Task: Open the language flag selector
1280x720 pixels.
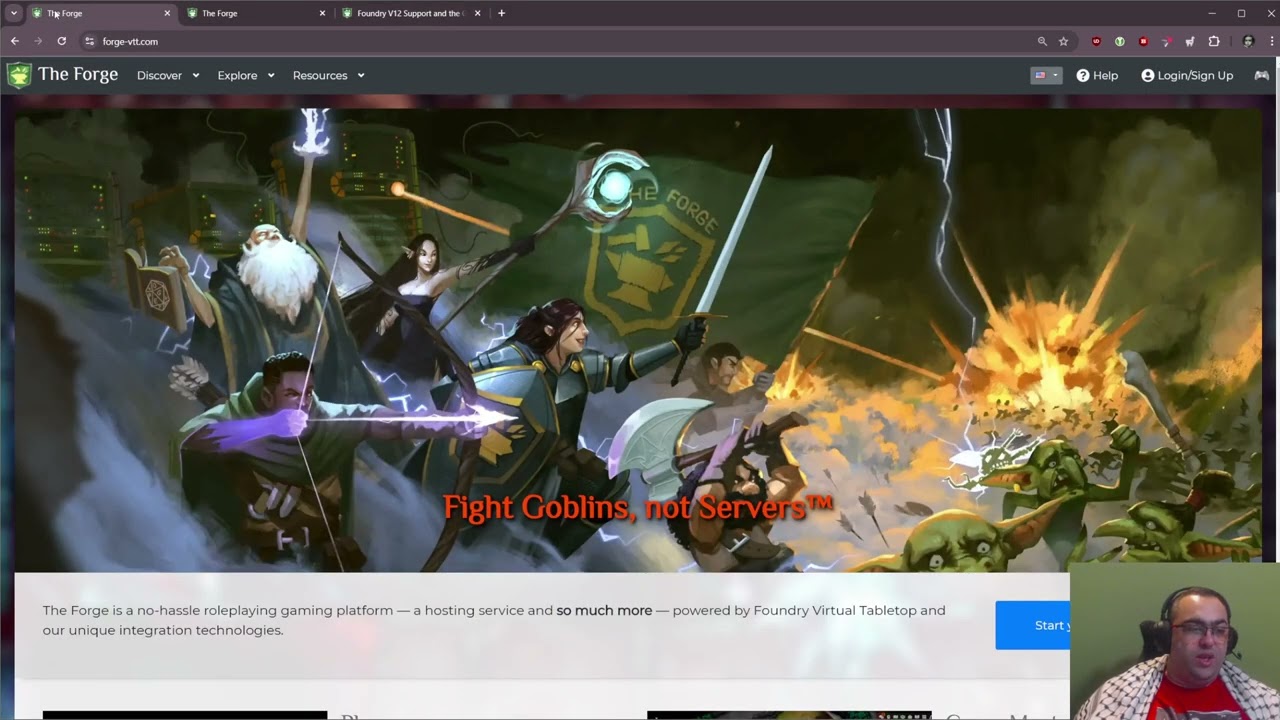Action: 1046,75
